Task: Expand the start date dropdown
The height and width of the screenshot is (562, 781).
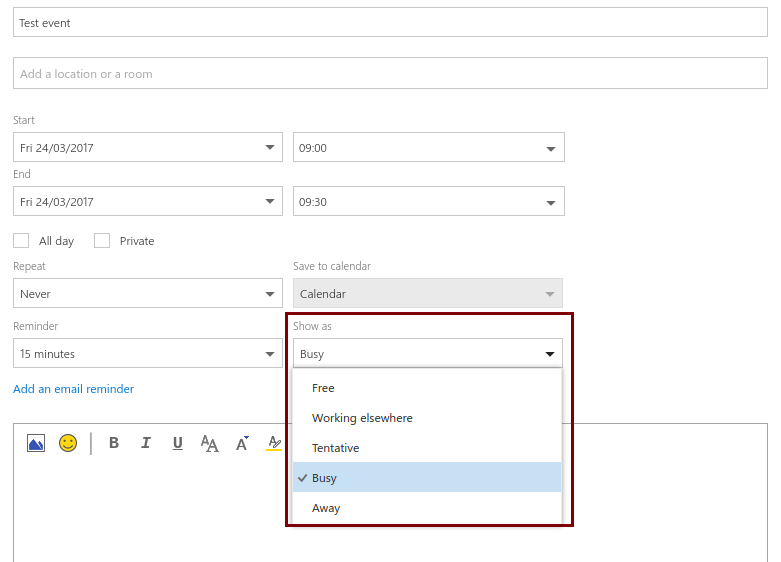Action: [x=269, y=148]
